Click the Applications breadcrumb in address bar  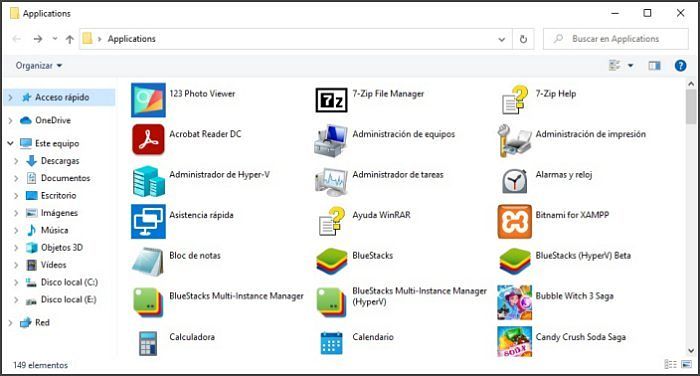click(x=132, y=39)
